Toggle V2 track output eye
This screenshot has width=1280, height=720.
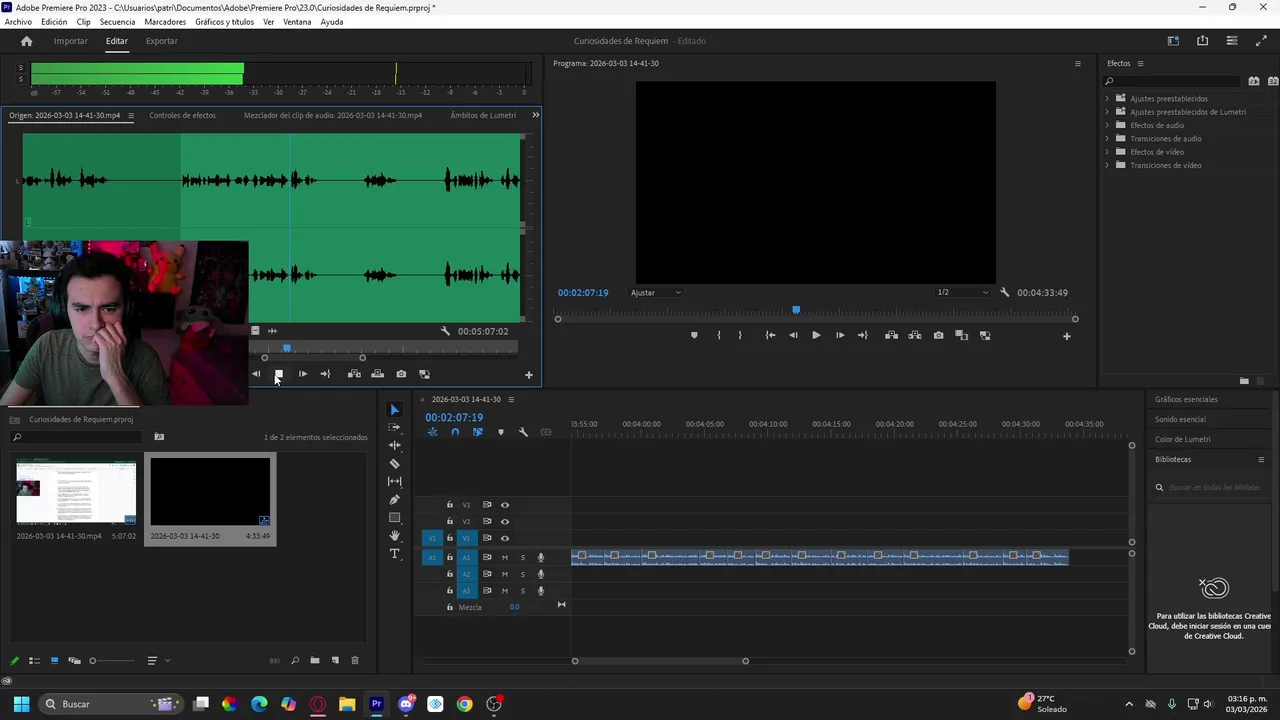504,521
